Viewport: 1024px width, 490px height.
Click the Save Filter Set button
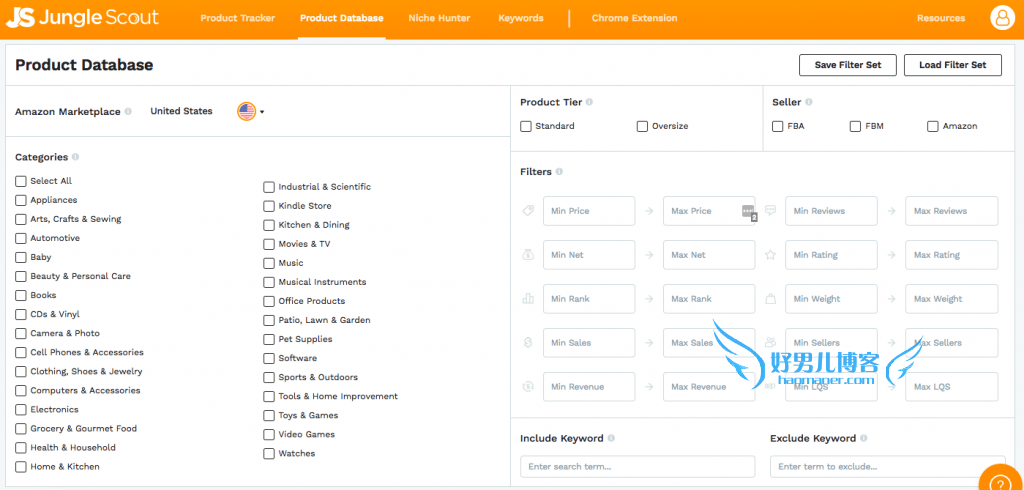click(x=848, y=65)
